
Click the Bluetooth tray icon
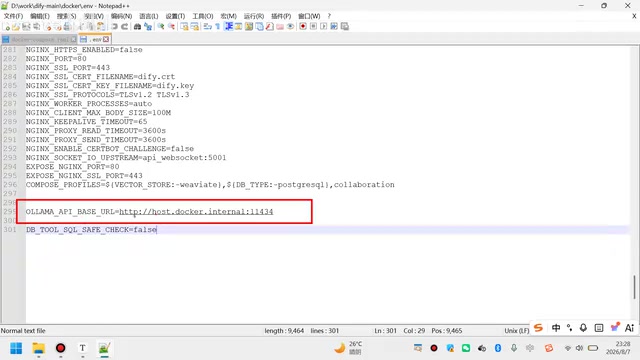tap(498, 348)
